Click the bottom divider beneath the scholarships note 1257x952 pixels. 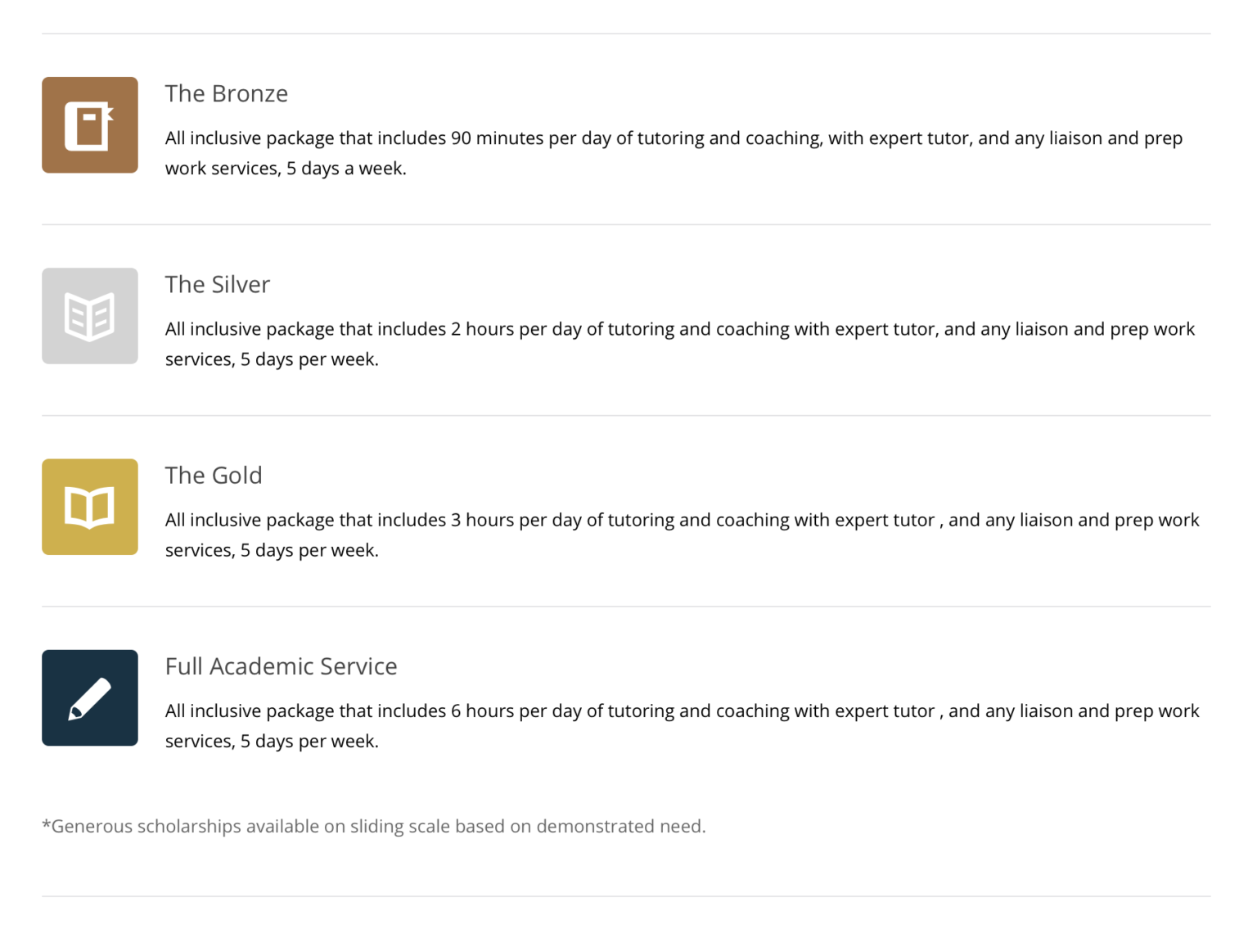[x=626, y=896]
